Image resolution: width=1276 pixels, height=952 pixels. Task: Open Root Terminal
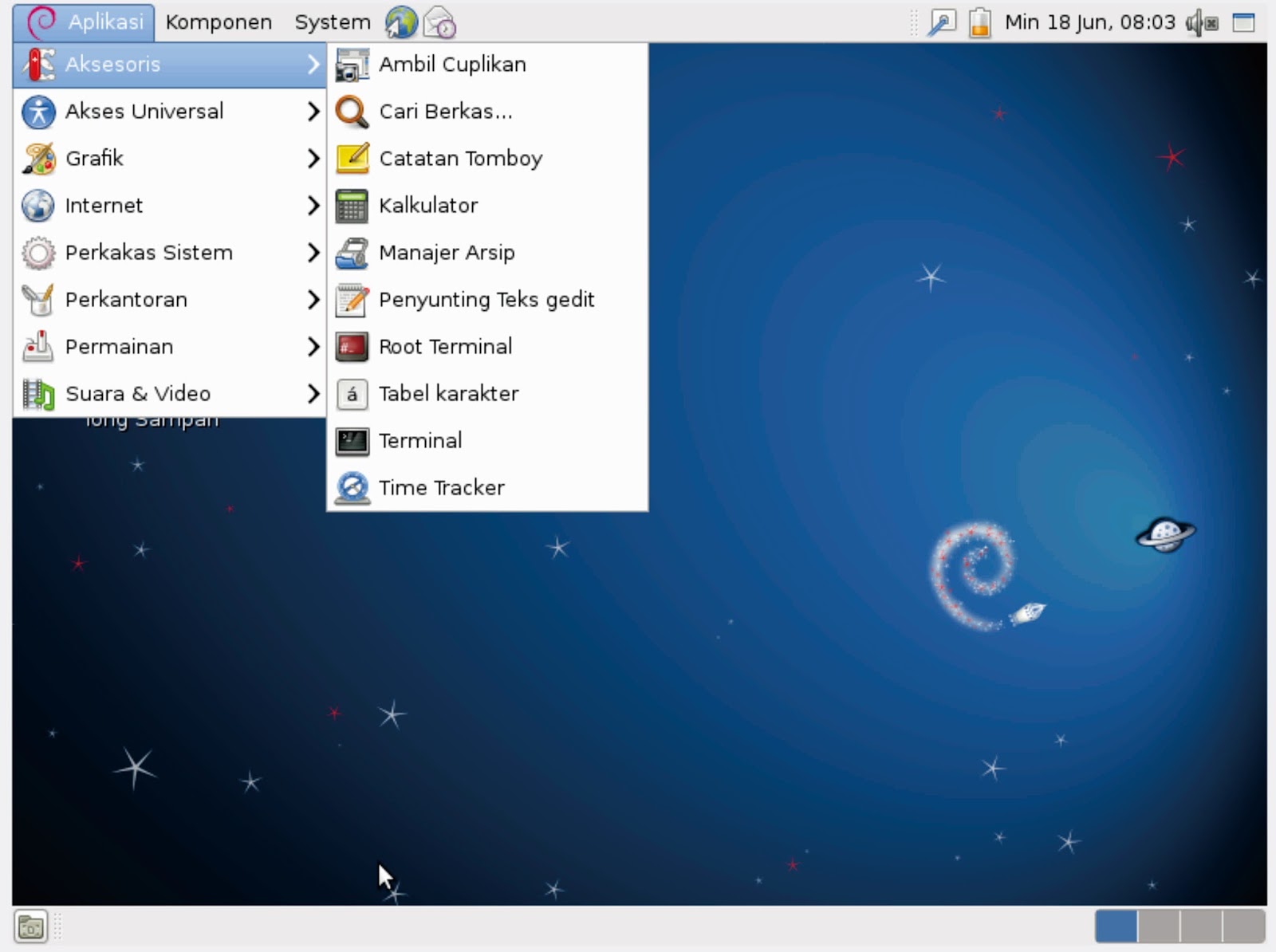pos(445,347)
